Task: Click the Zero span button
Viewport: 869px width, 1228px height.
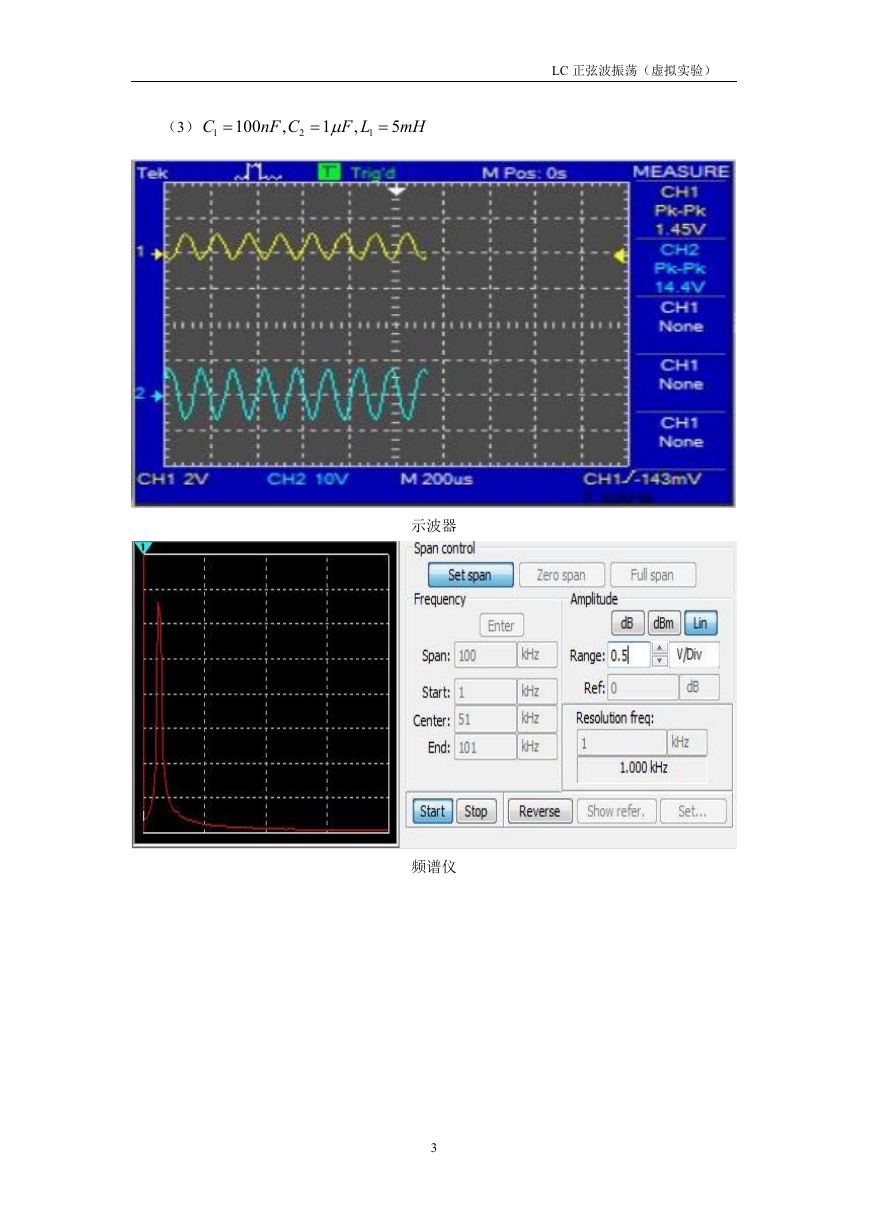Action: click(x=561, y=575)
